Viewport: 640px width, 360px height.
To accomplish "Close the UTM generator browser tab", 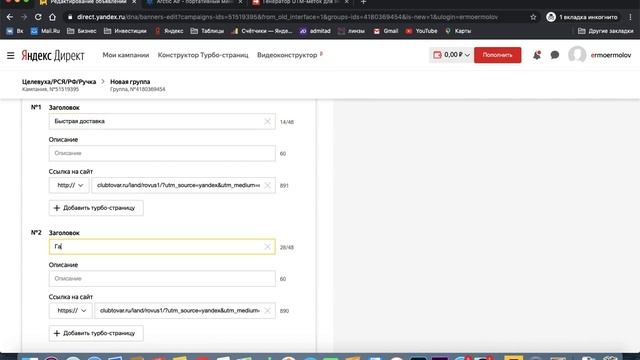I will [x=346, y=2].
